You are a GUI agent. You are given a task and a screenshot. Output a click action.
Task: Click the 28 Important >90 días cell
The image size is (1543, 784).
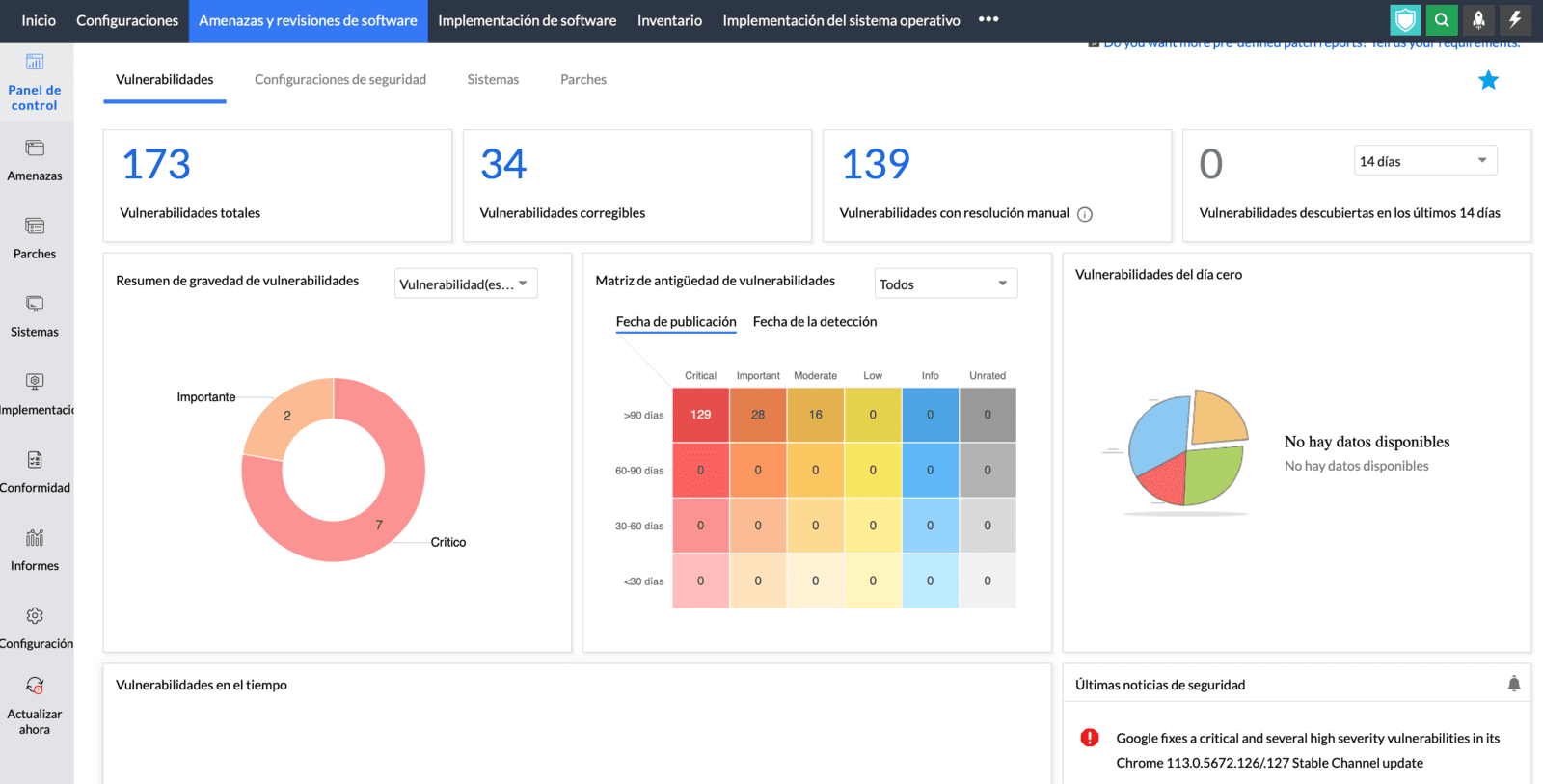[758, 415]
